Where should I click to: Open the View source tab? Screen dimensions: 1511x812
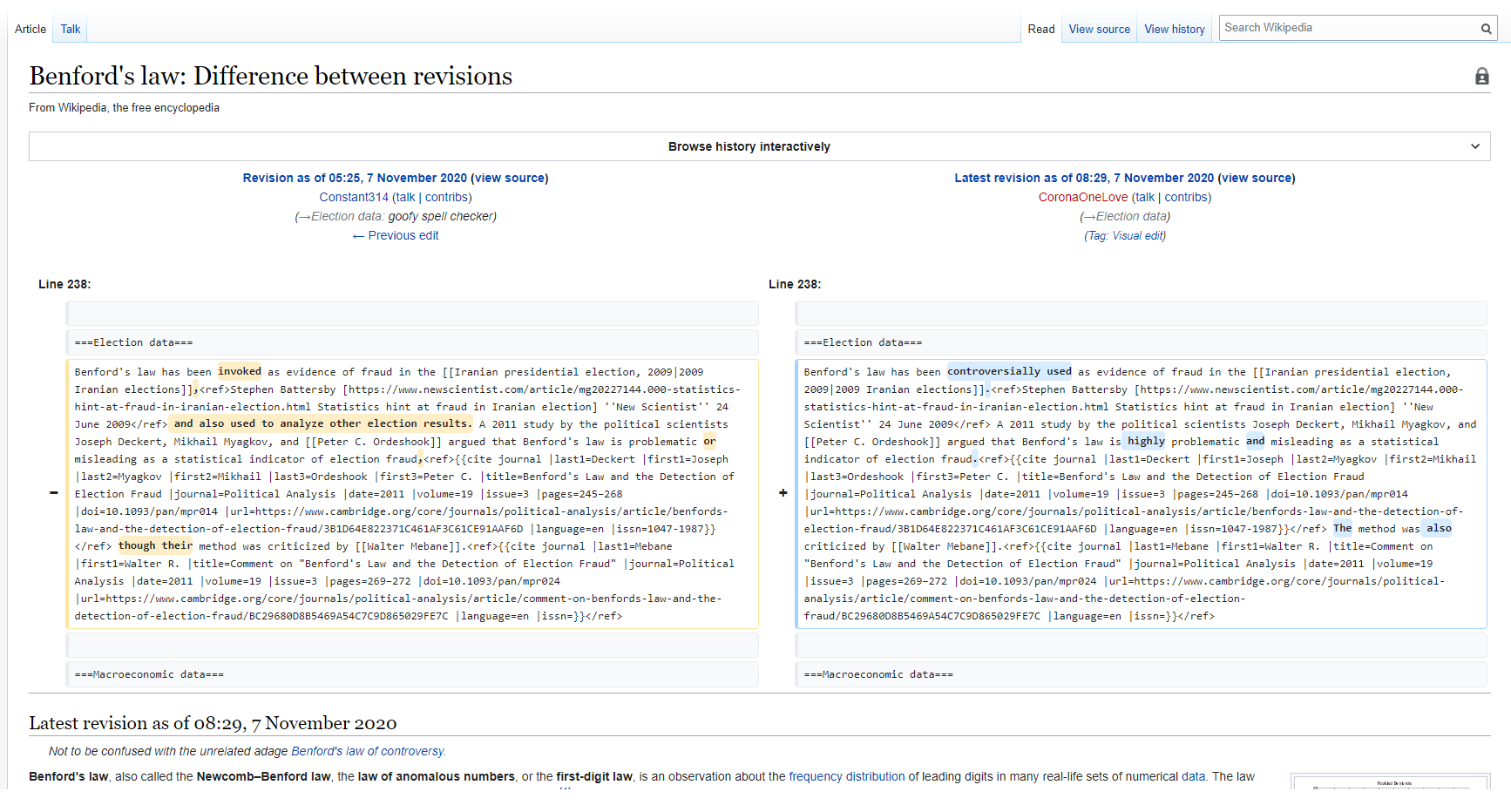click(x=1099, y=29)
